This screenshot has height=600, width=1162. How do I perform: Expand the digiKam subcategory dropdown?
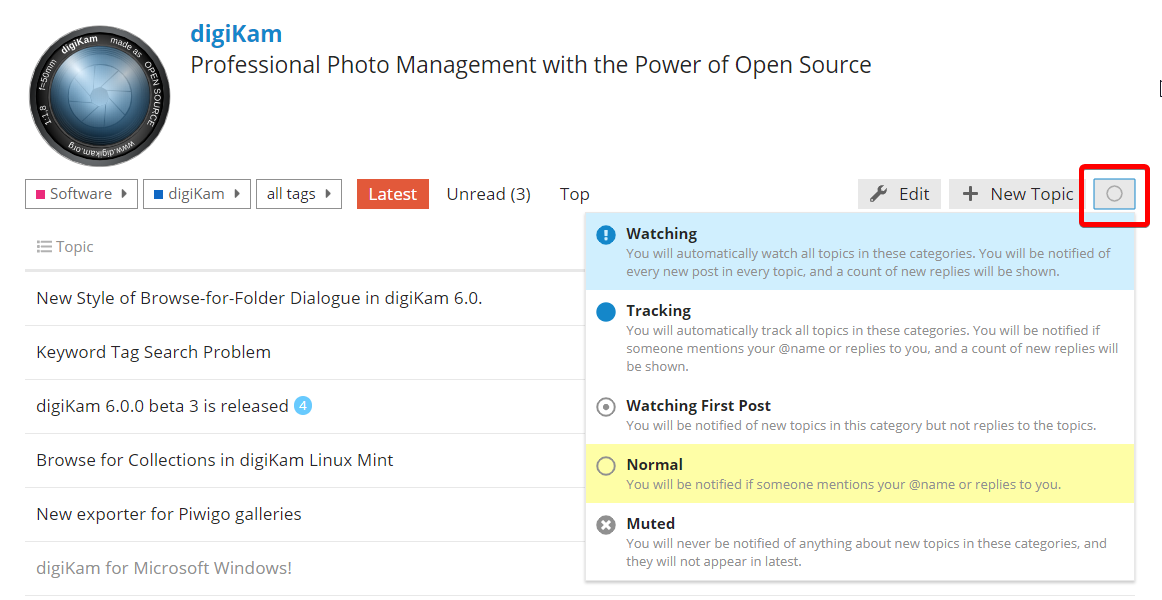coord(195,194)
